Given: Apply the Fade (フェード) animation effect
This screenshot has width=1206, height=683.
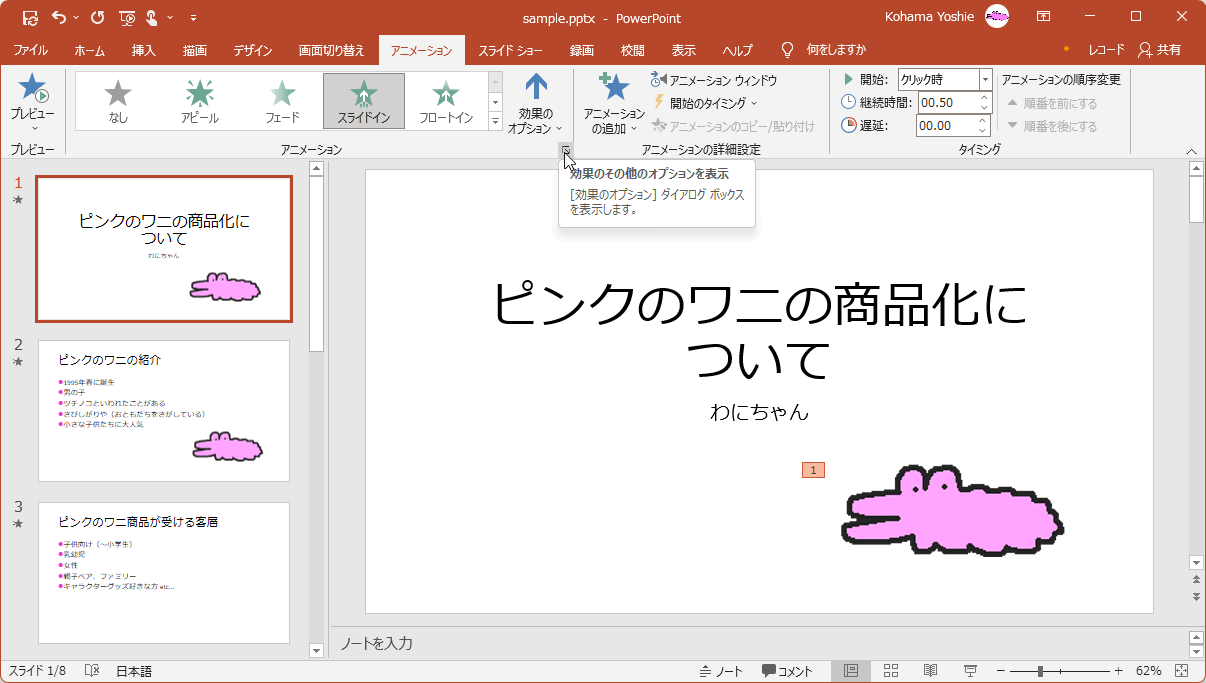Looking at the screenshot, I should (x=282, y=101).
